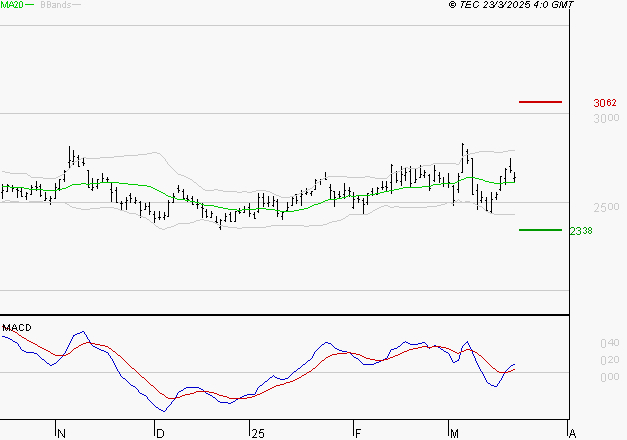The image size is (627, 440).
Task: Click the 2500 price axis label
Action: 606,207
